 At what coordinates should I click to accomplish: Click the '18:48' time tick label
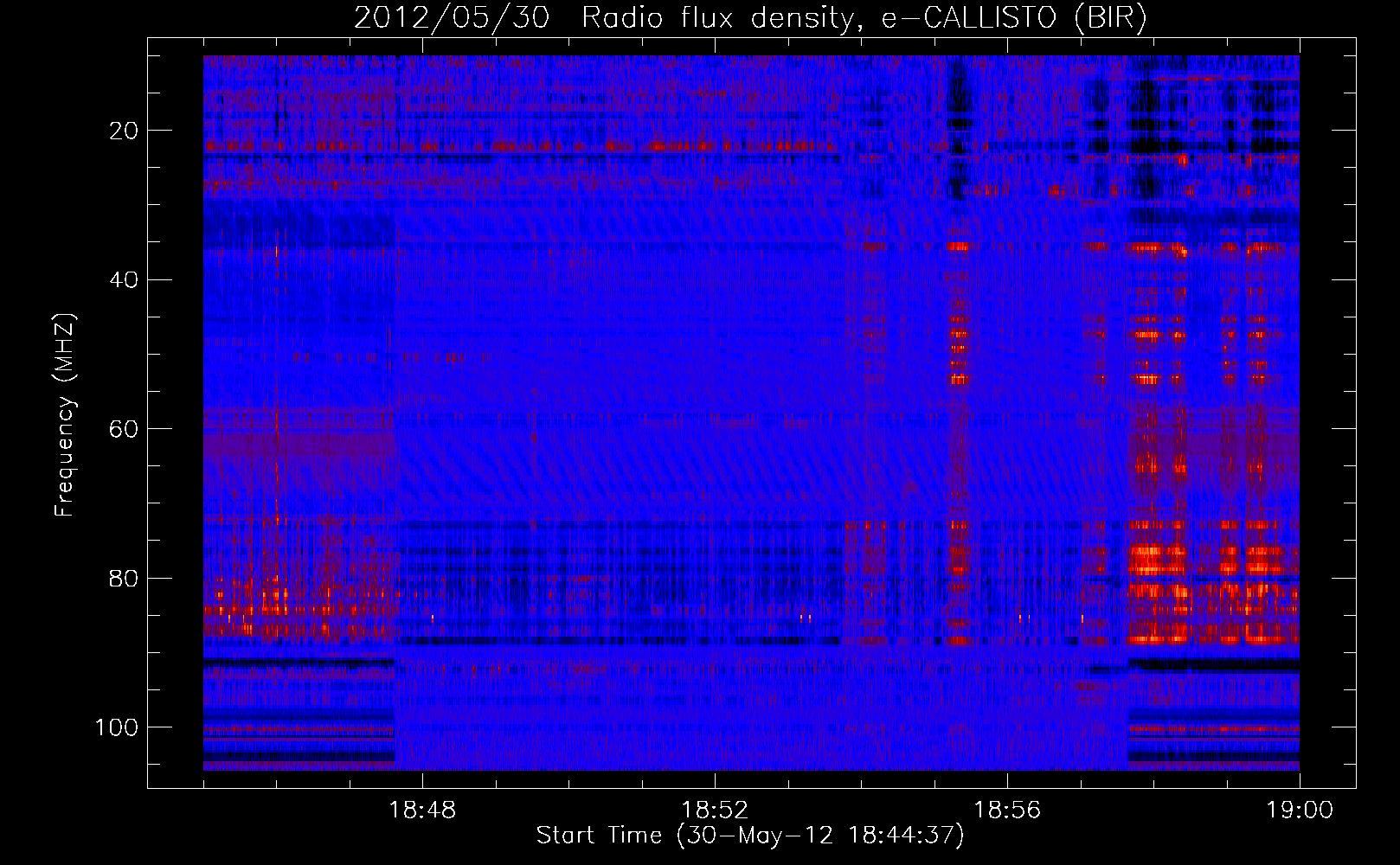[x=422, y=811]
